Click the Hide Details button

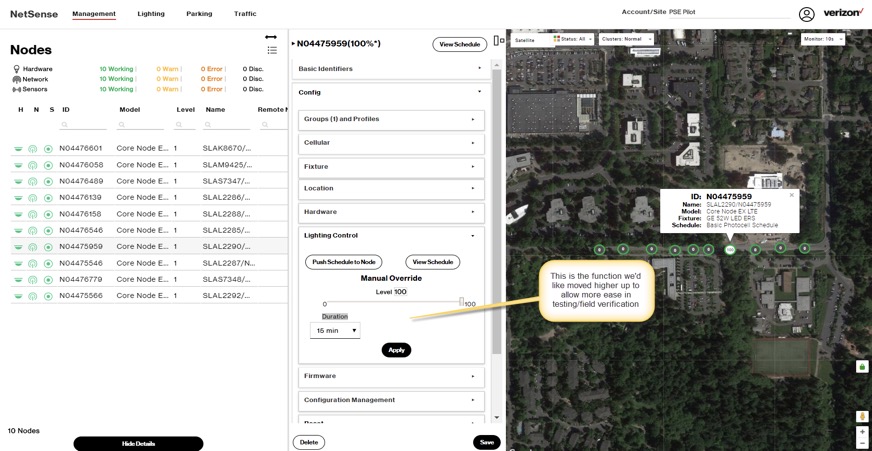[138, 443]
